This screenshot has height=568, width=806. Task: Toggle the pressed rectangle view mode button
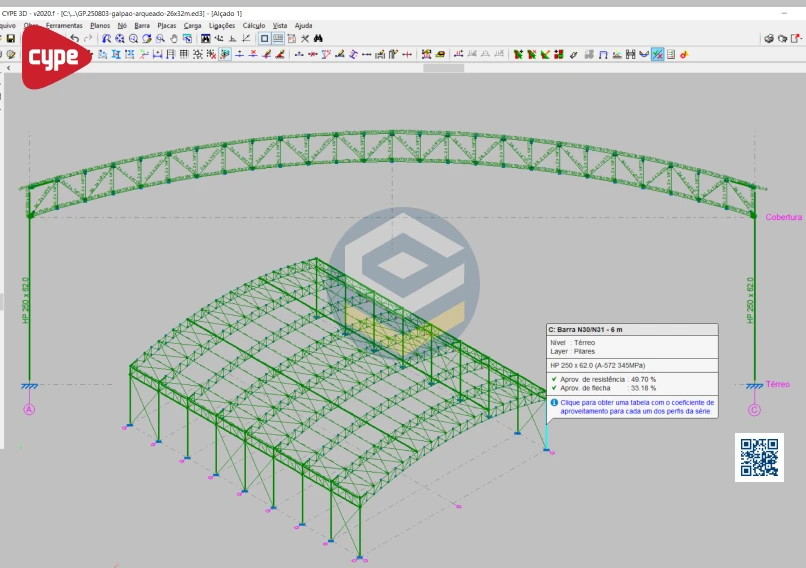pyautogui.click(x=264, y=39)
